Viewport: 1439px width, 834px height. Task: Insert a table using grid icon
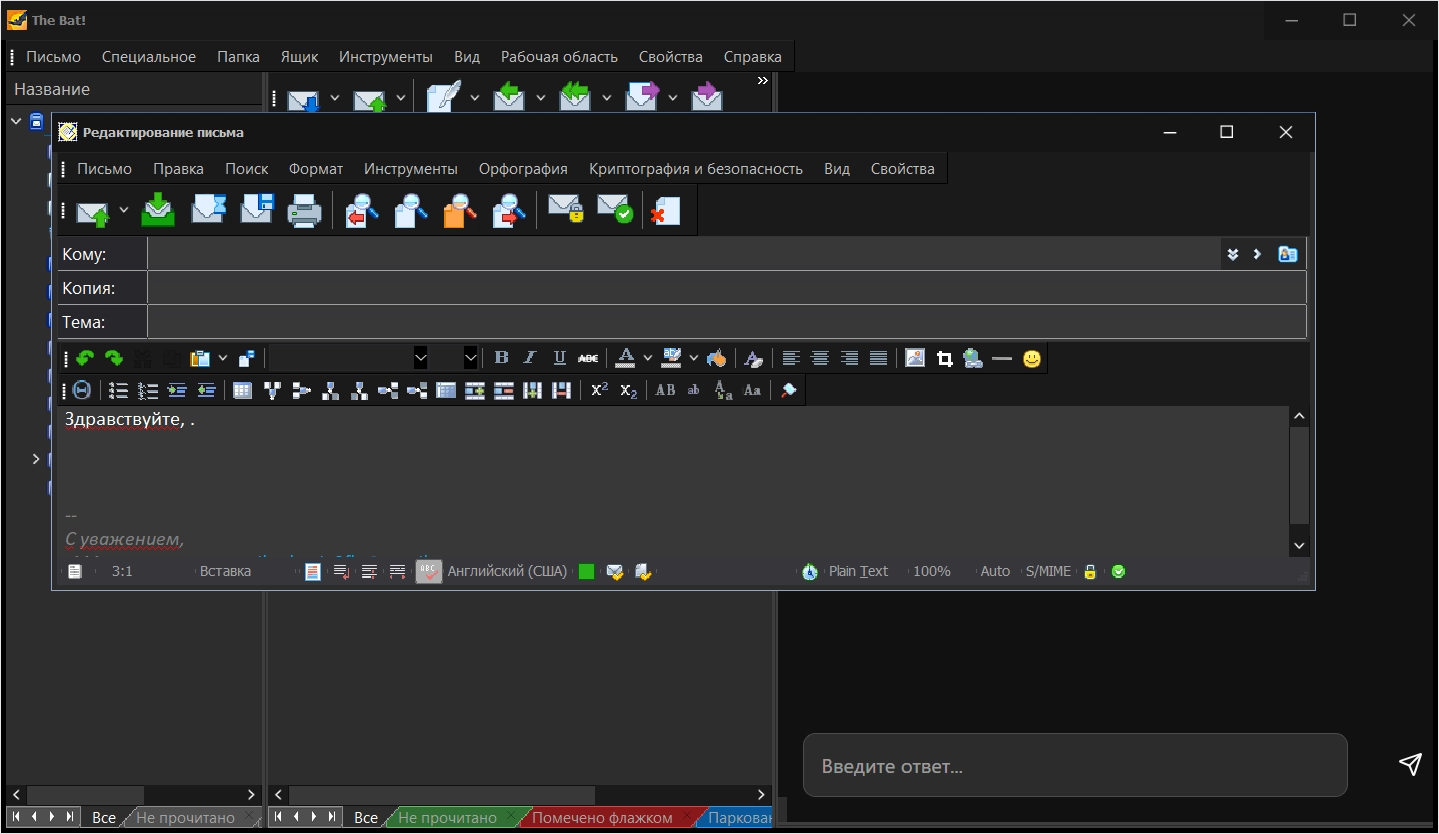242,390
